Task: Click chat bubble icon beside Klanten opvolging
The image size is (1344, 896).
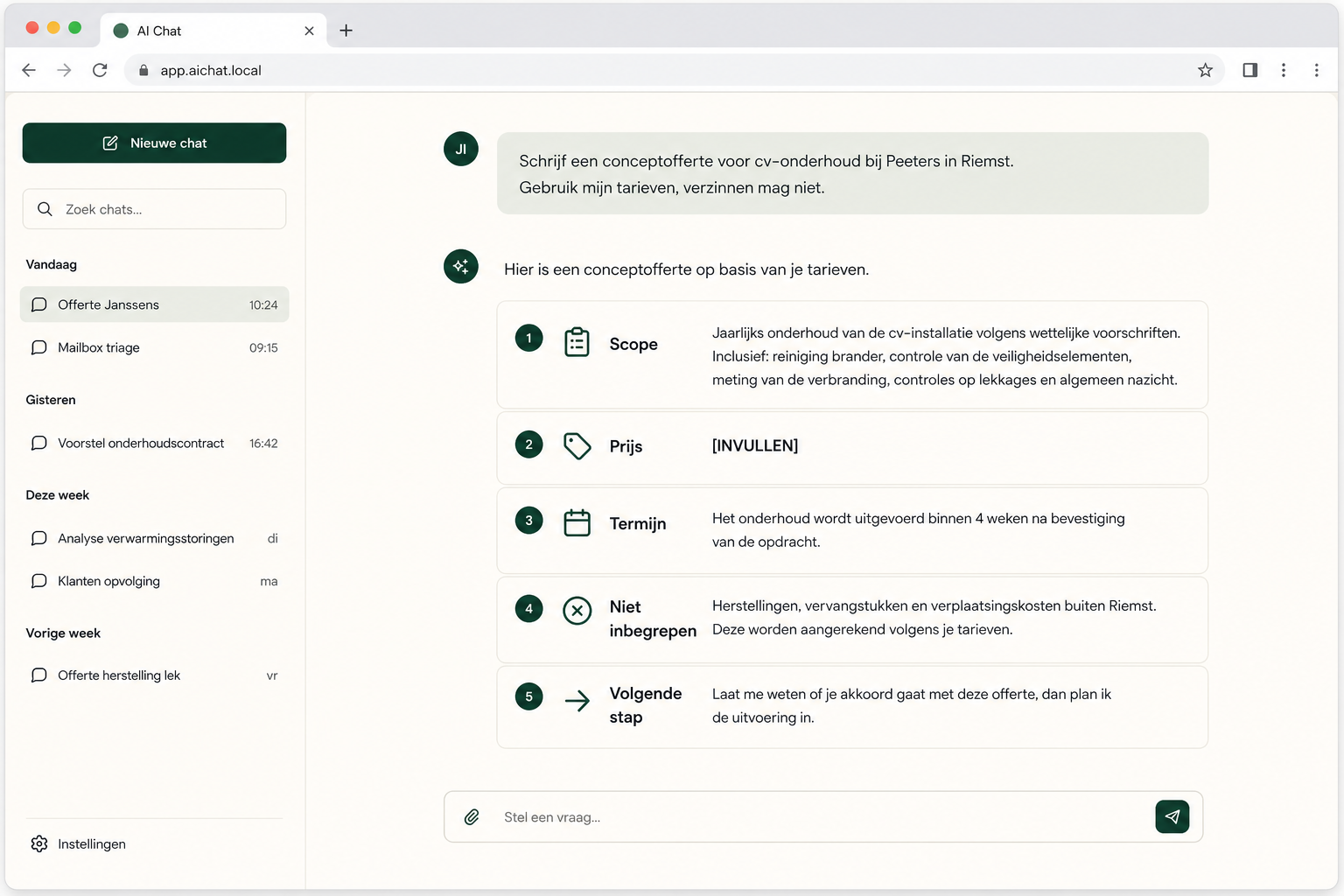Action: pyautogui.click(x=39, y=581)
